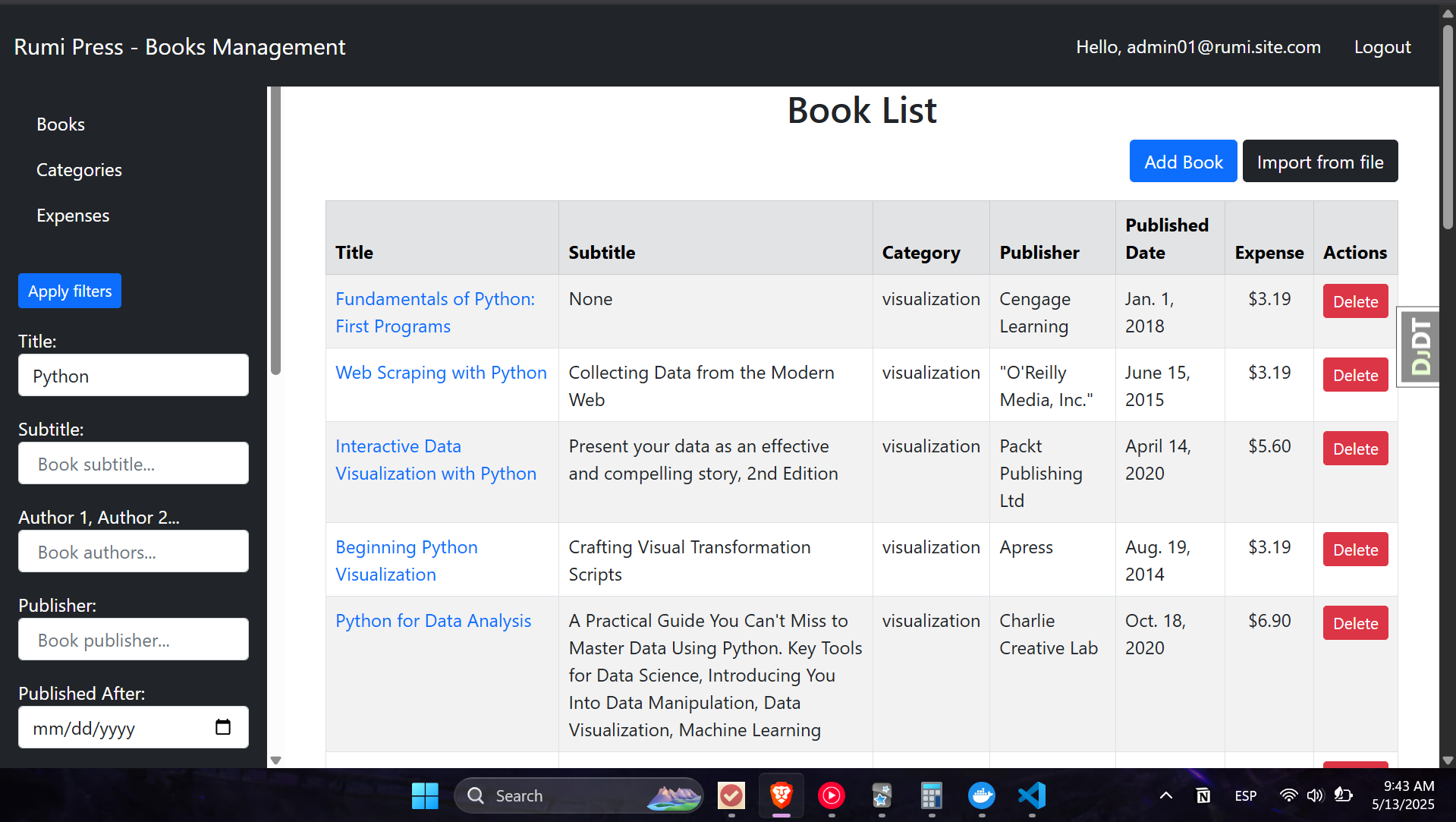Click Logout in the header
This screenshot has width=1456, height=822.
1382,47
